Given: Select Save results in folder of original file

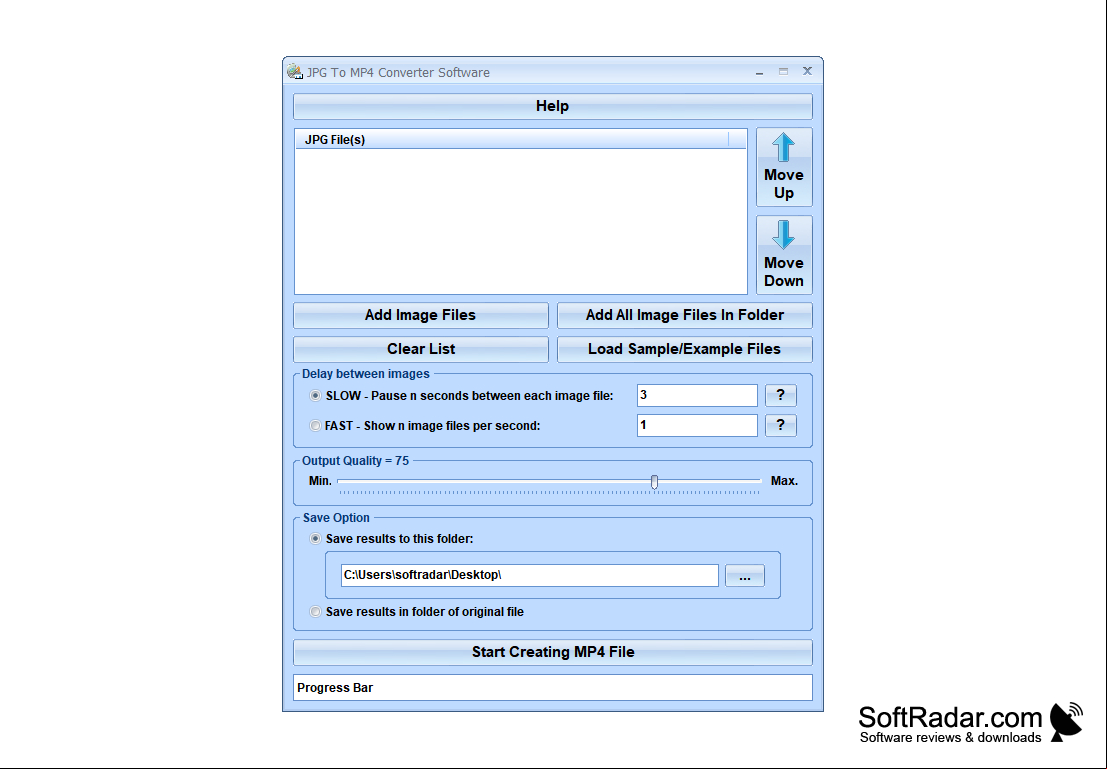Looking at the screenshot, I should tap(316, 612).
